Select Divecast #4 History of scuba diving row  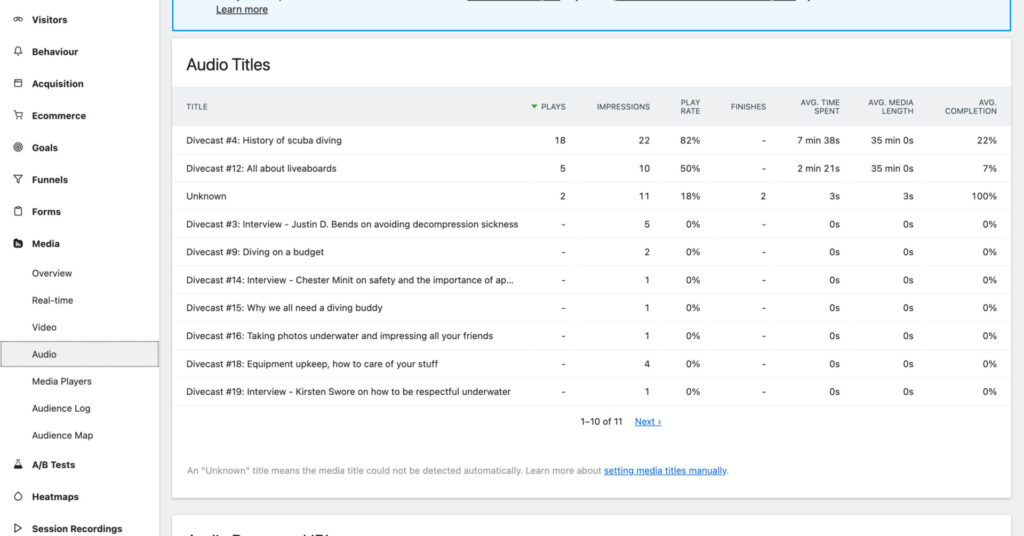point(264,141)
